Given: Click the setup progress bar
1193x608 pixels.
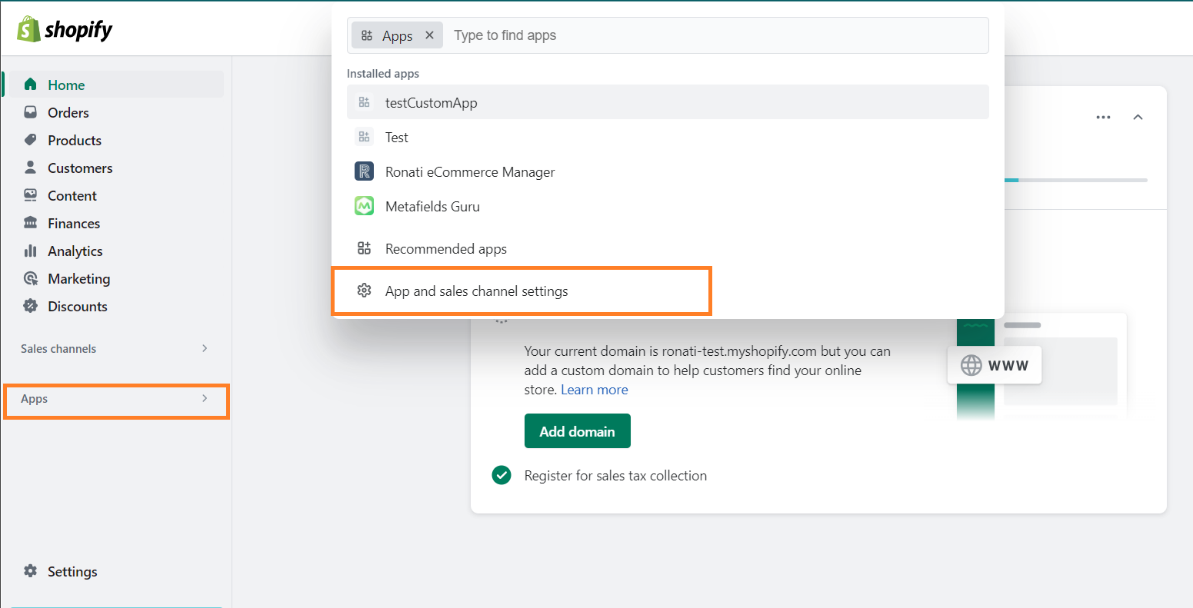Looking at the screenshot, I should [x=1076, y=180].
